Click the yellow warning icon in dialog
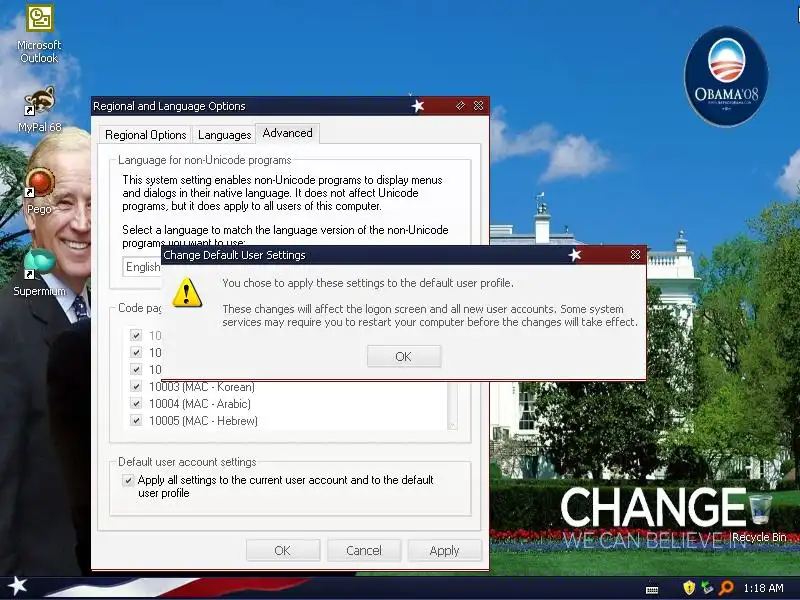The height and width of the screenshot is (600, 800). (x=187, y=293)
